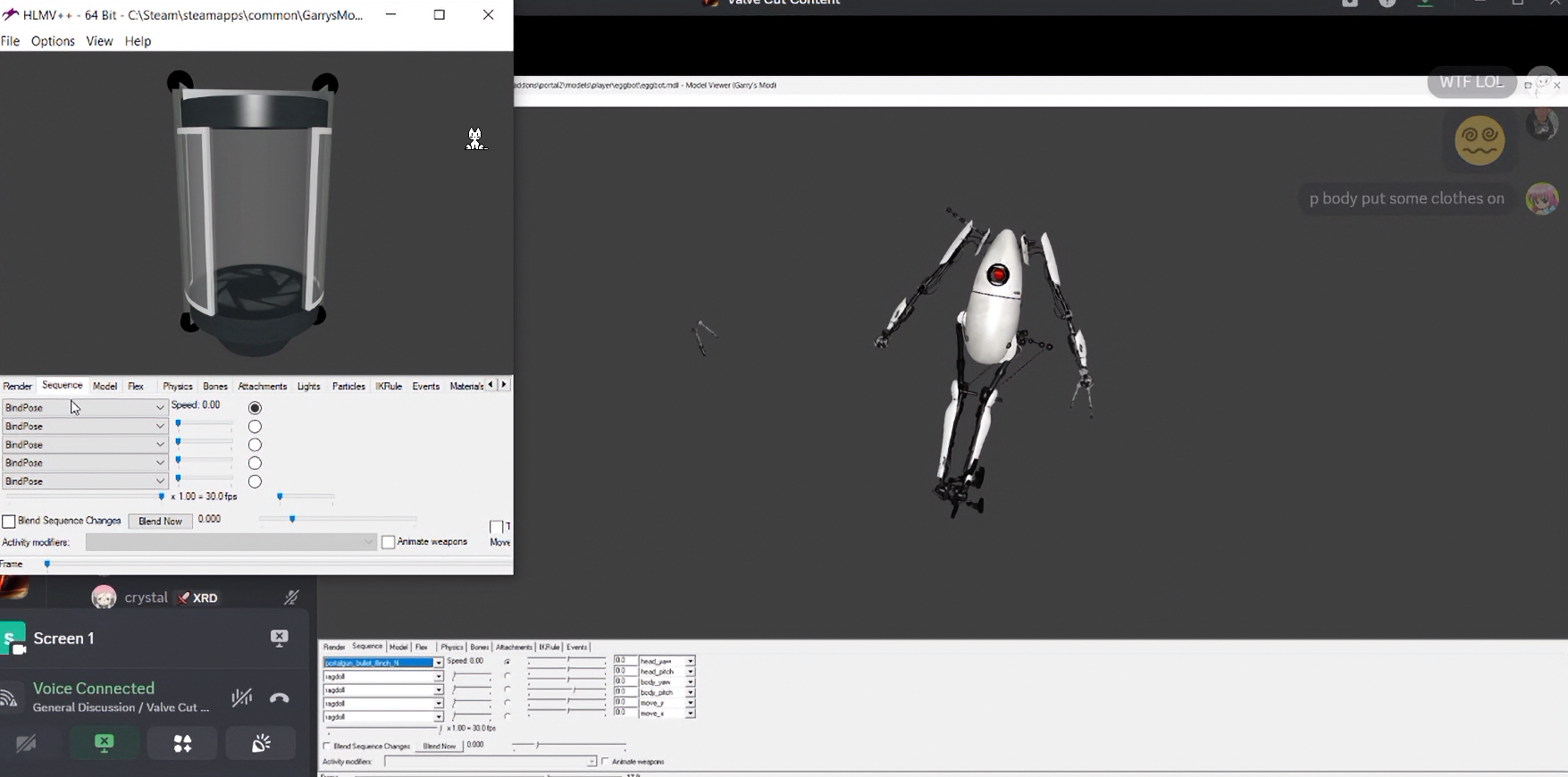The image size is (1568, 777).
Task: Click the Frame slider in HLMV++
Action: coord(279,564)
